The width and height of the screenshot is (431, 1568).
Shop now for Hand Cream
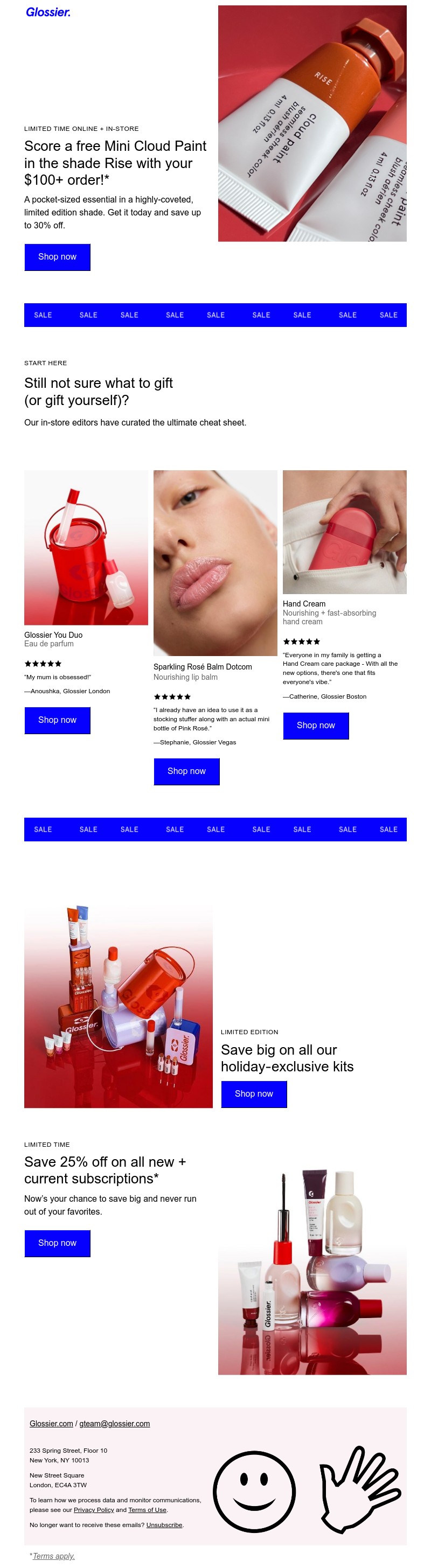pos(316,726)
